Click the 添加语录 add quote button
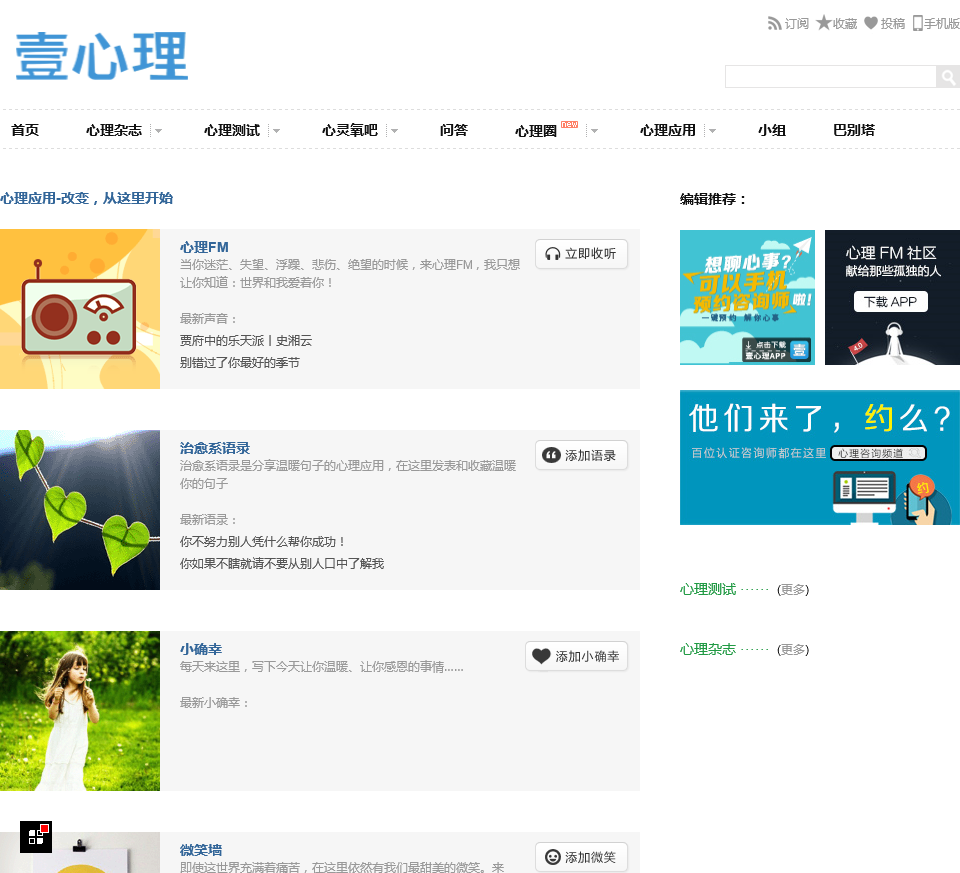This screenshot has width=960, height=873. point(582,455)
